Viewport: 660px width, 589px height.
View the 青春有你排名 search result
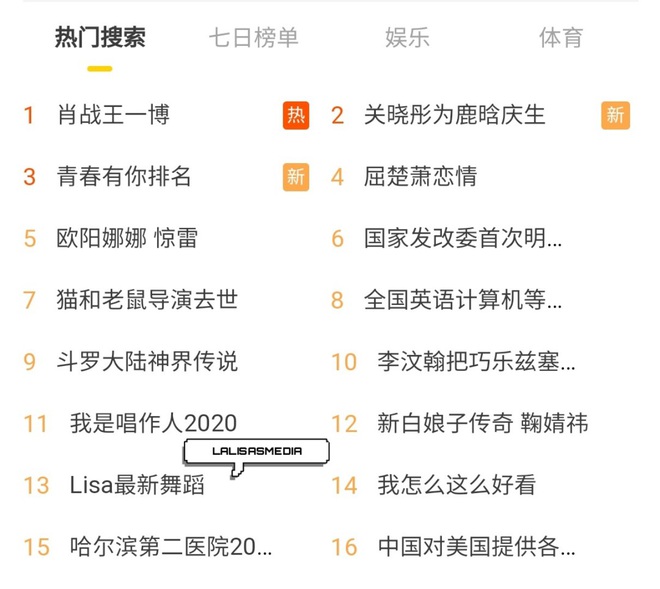pyautogui.click(x=124, y=176)
